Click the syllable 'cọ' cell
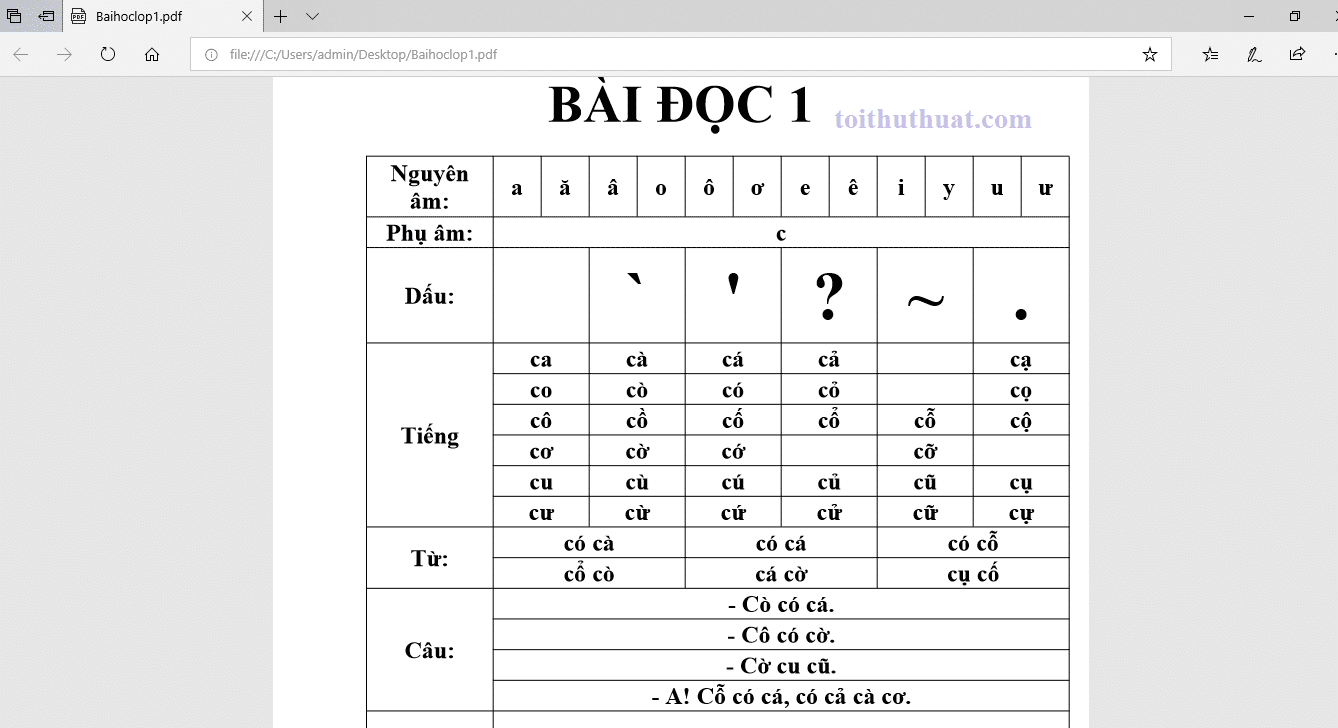Image resolution: width=1338 pixels, height=728 pixels. [x=1021, y=390]
